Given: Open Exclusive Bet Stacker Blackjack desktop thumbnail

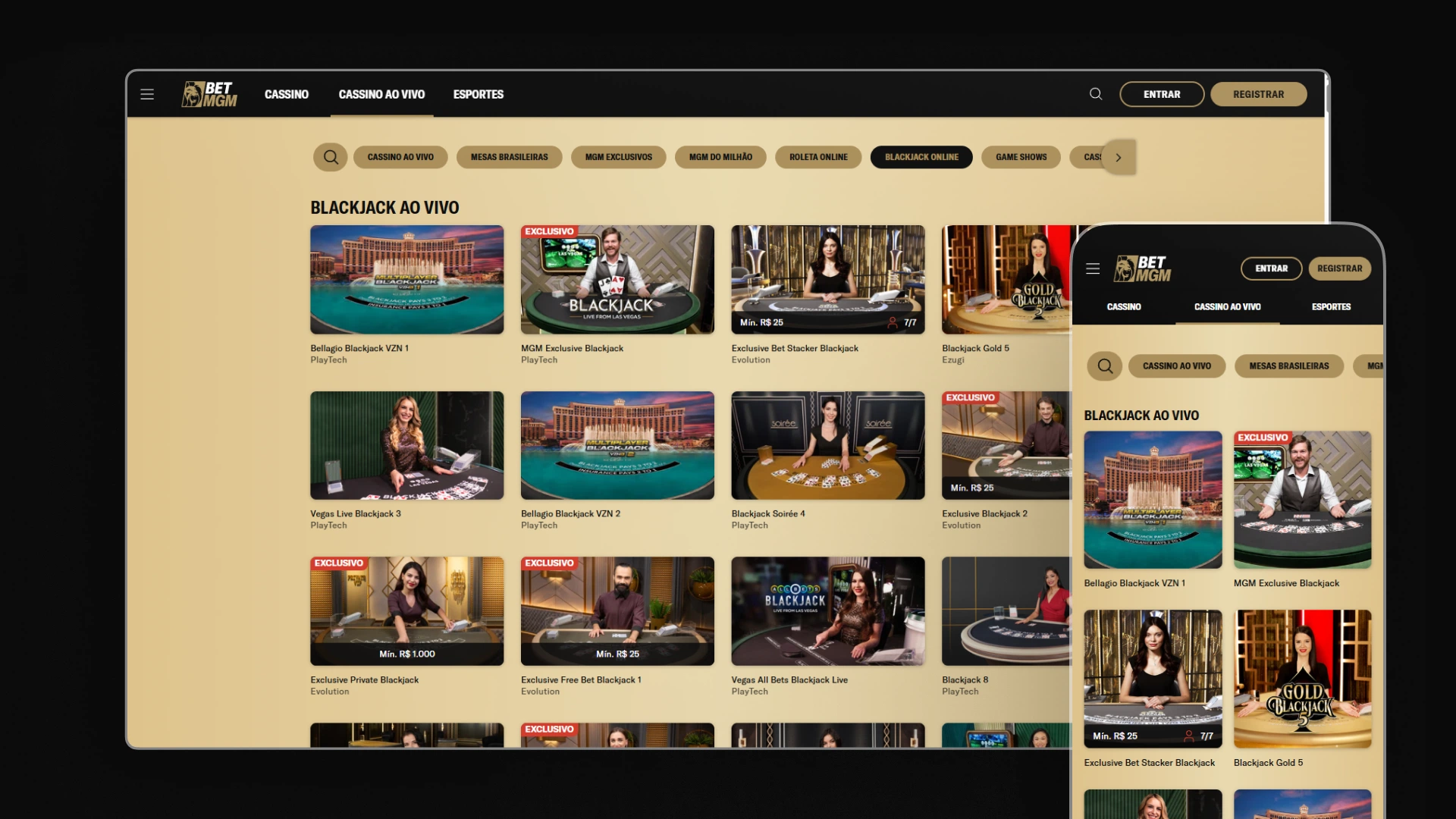Looking at the screenshot, I should click(828, 280).
